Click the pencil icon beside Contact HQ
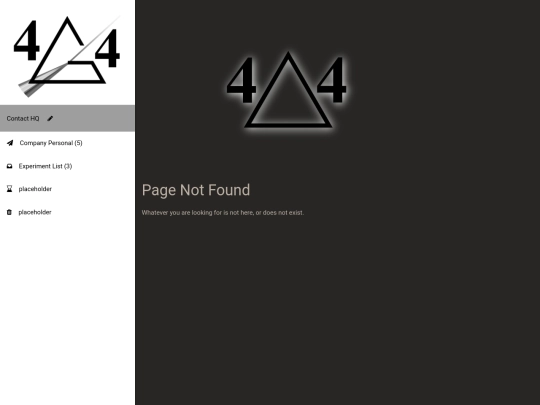Image resolution: width=540 pixels, height=405 pixels. (x=50, y=118)
